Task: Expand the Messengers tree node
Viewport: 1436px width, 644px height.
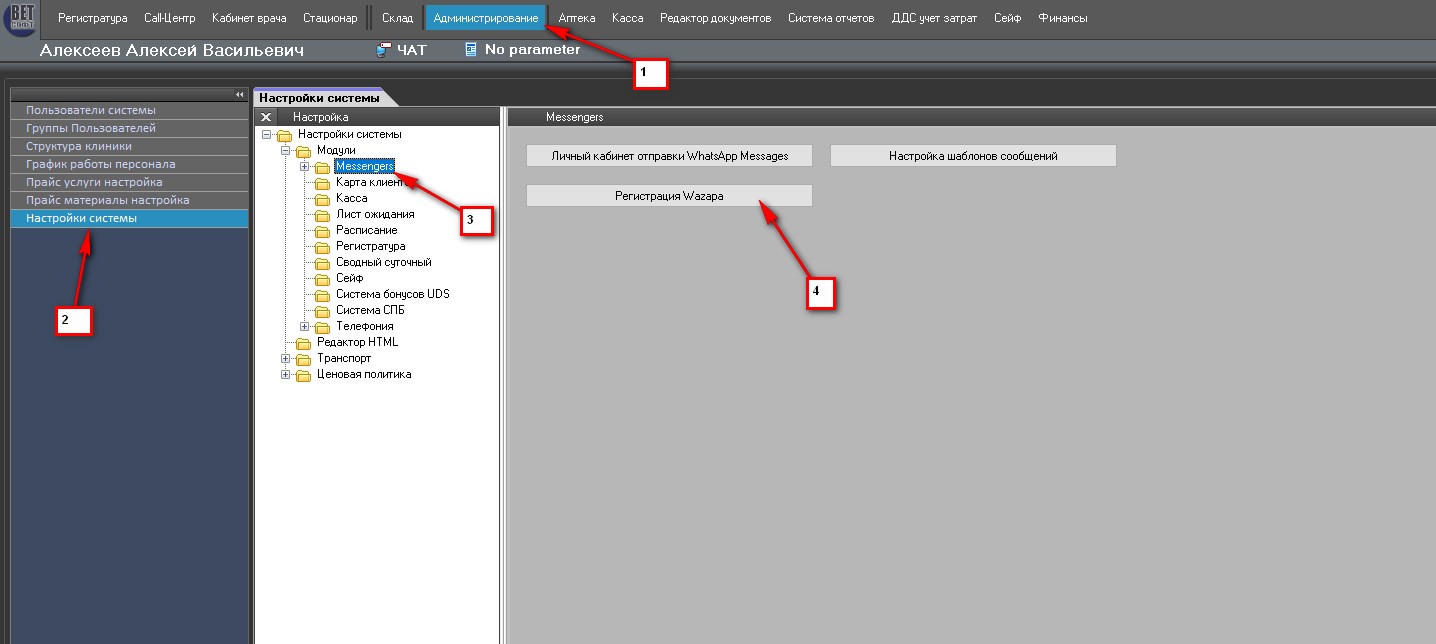Action: click(305, 167)
